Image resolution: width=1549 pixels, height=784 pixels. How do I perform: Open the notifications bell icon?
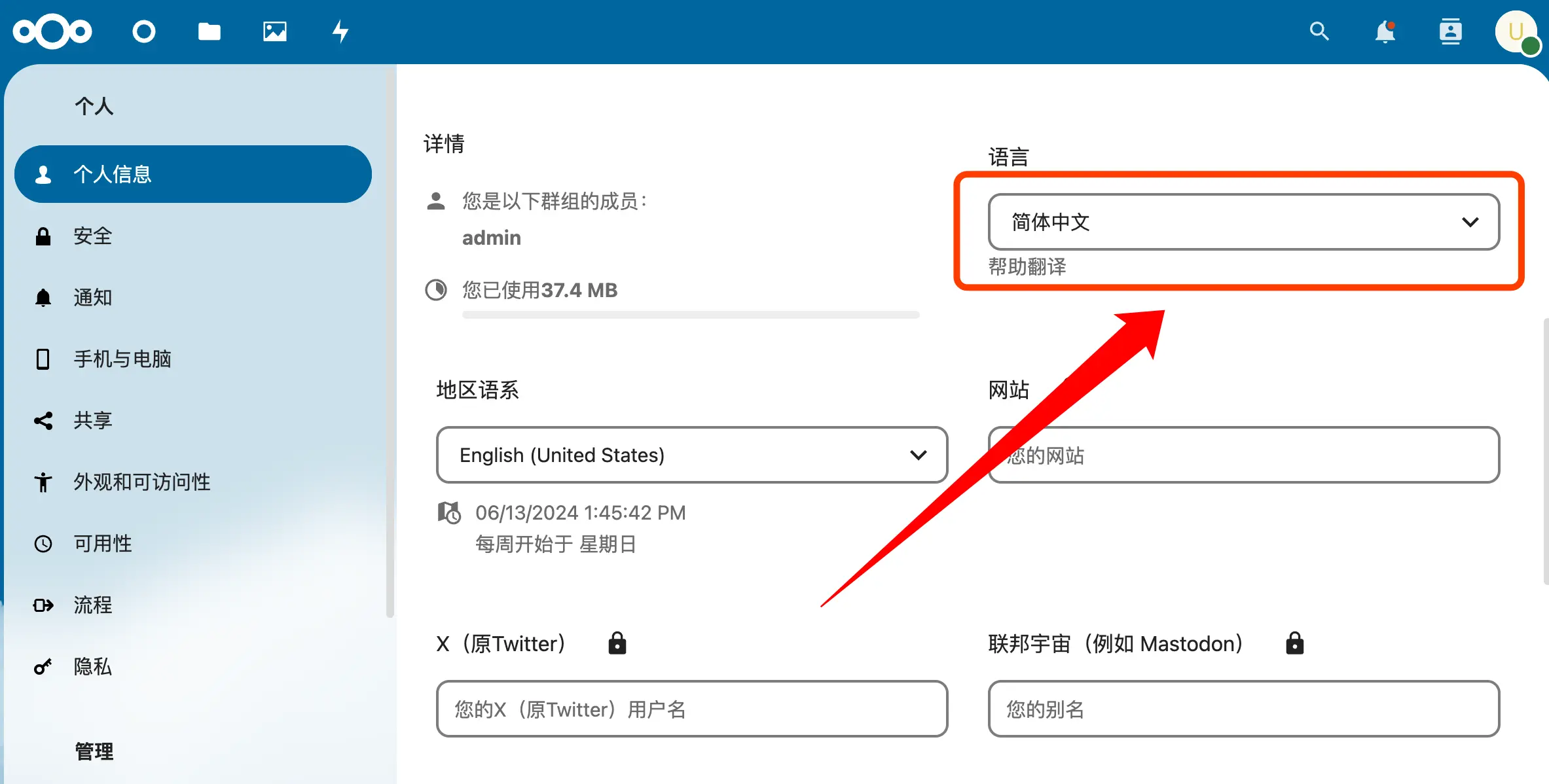tap(1385, 31)
